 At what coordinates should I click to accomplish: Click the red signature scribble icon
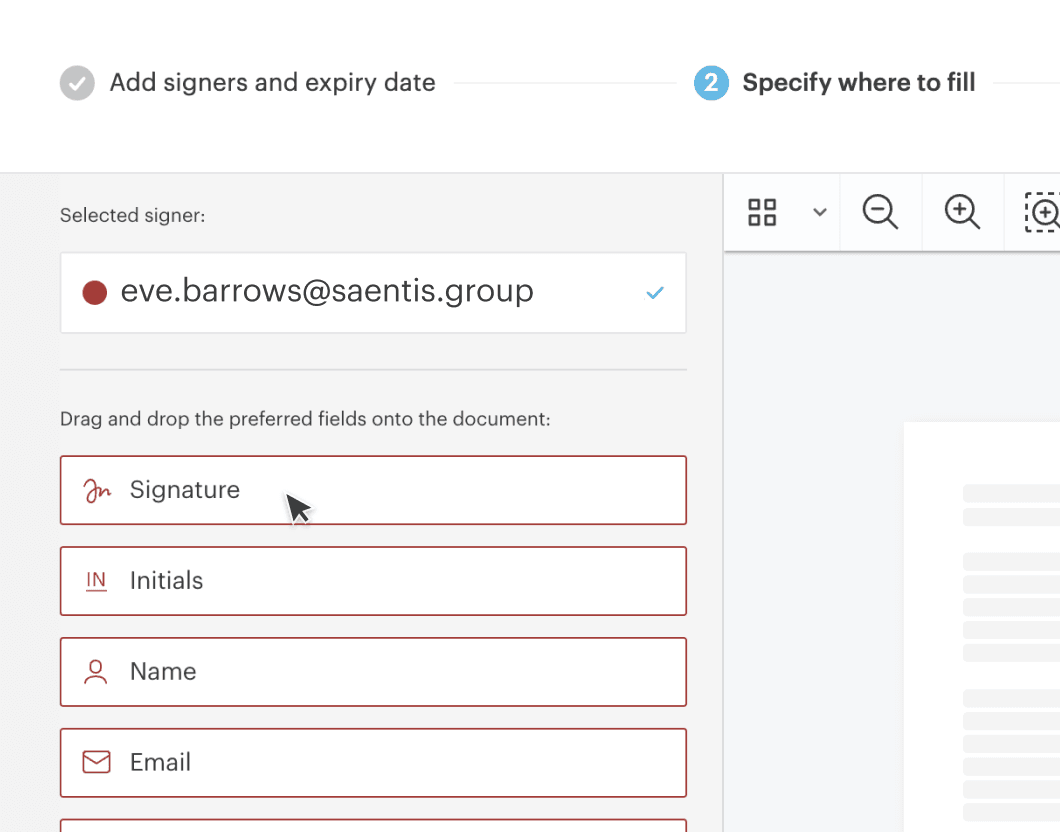96,490
